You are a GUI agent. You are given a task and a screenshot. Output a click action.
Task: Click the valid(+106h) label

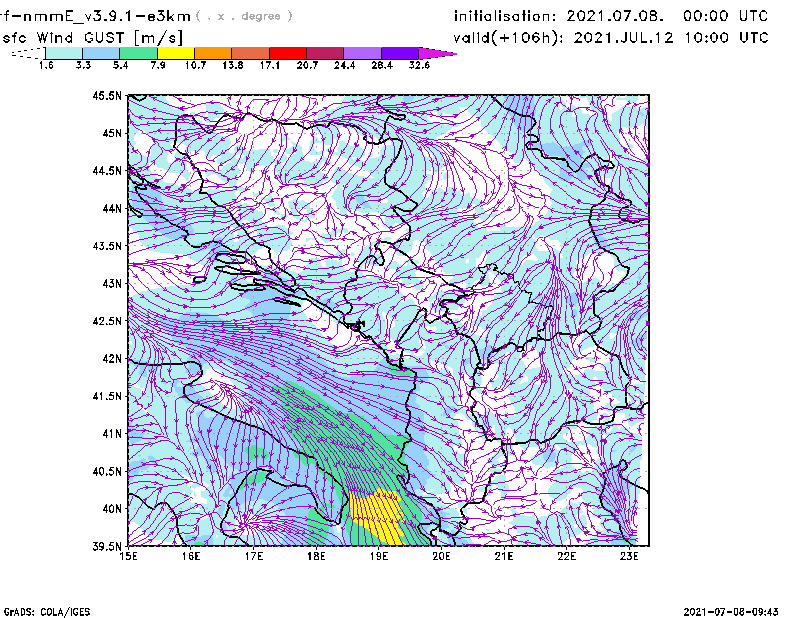pyautogui.click(x=511, y=38)
